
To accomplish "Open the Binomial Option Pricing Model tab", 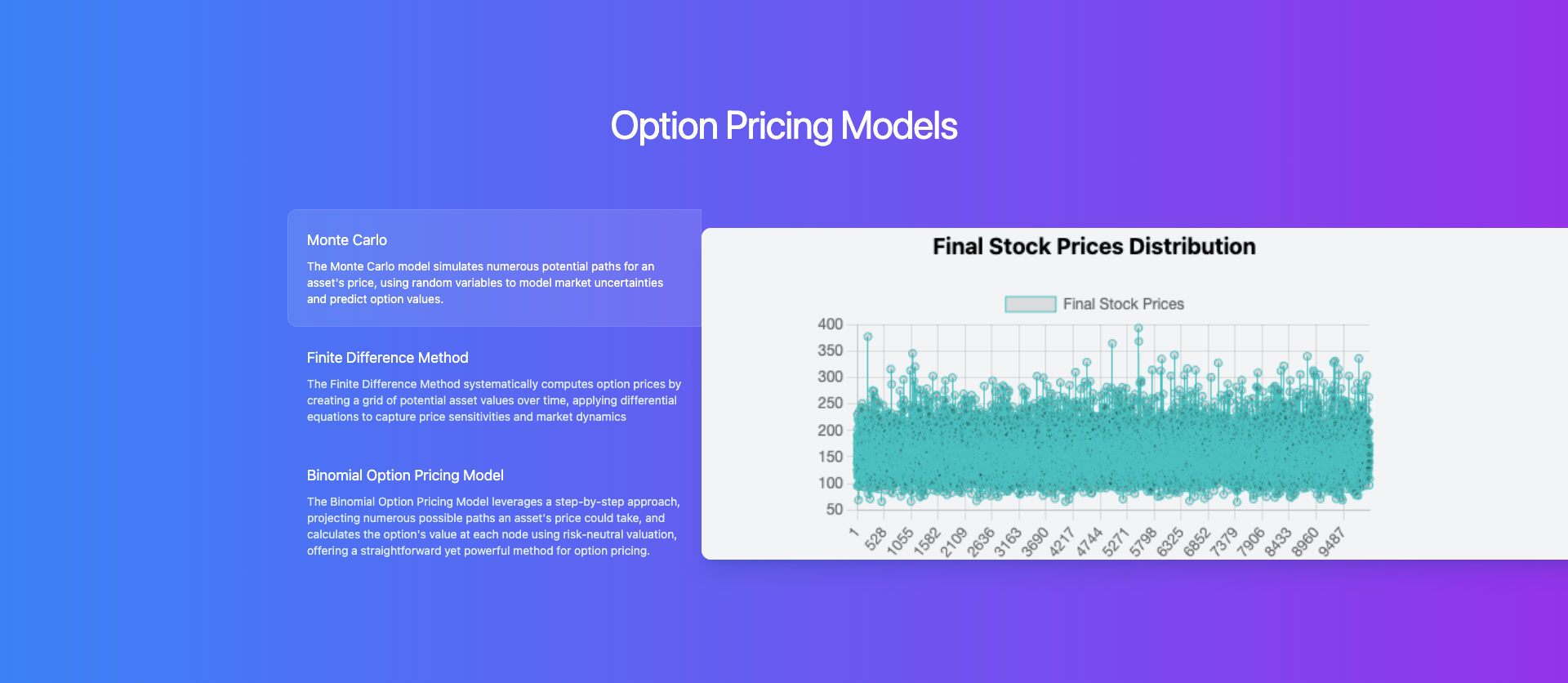I will coord(405,475).
